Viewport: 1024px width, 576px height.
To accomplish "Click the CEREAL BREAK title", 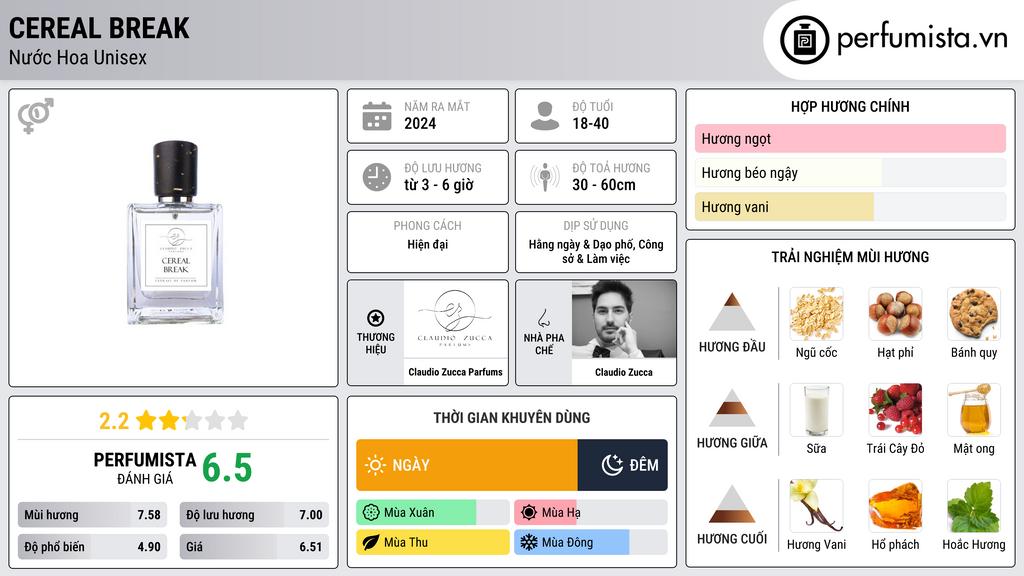I will [x=99, y=28].
